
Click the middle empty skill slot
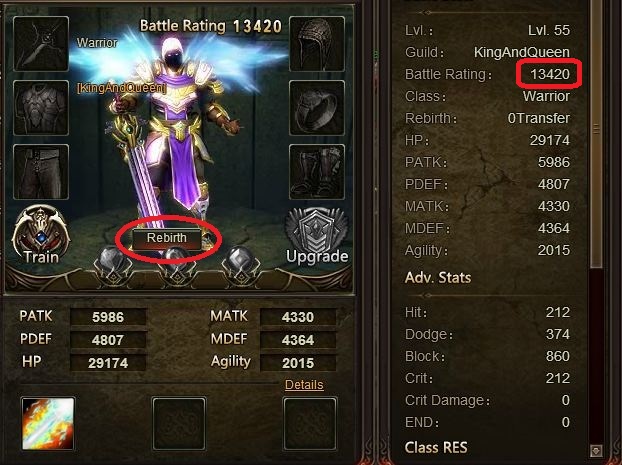pyautogui.click(x=179, y=424)
